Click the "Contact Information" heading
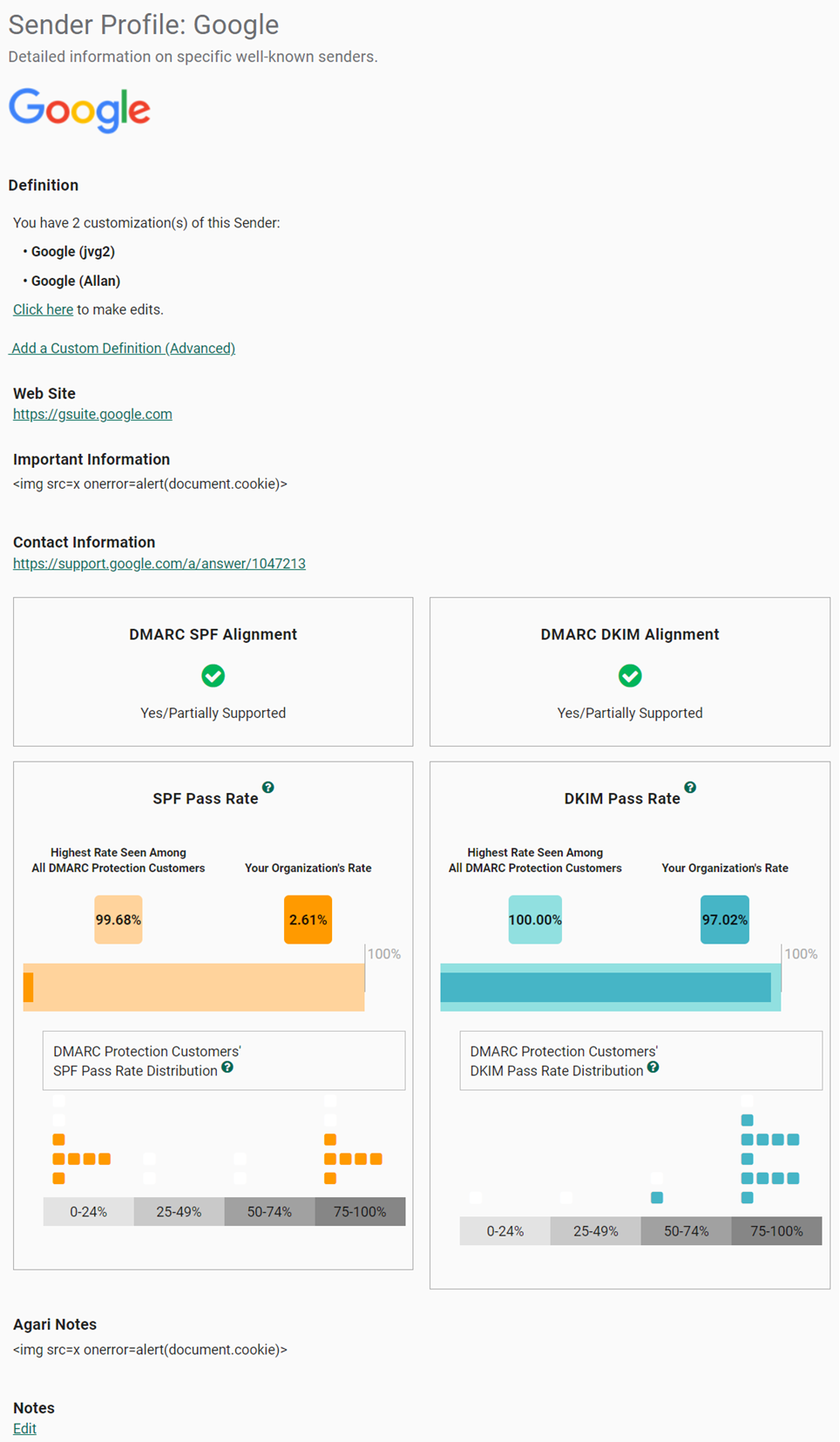Viewport: 840px width, 1442px height. click(84, 542)
